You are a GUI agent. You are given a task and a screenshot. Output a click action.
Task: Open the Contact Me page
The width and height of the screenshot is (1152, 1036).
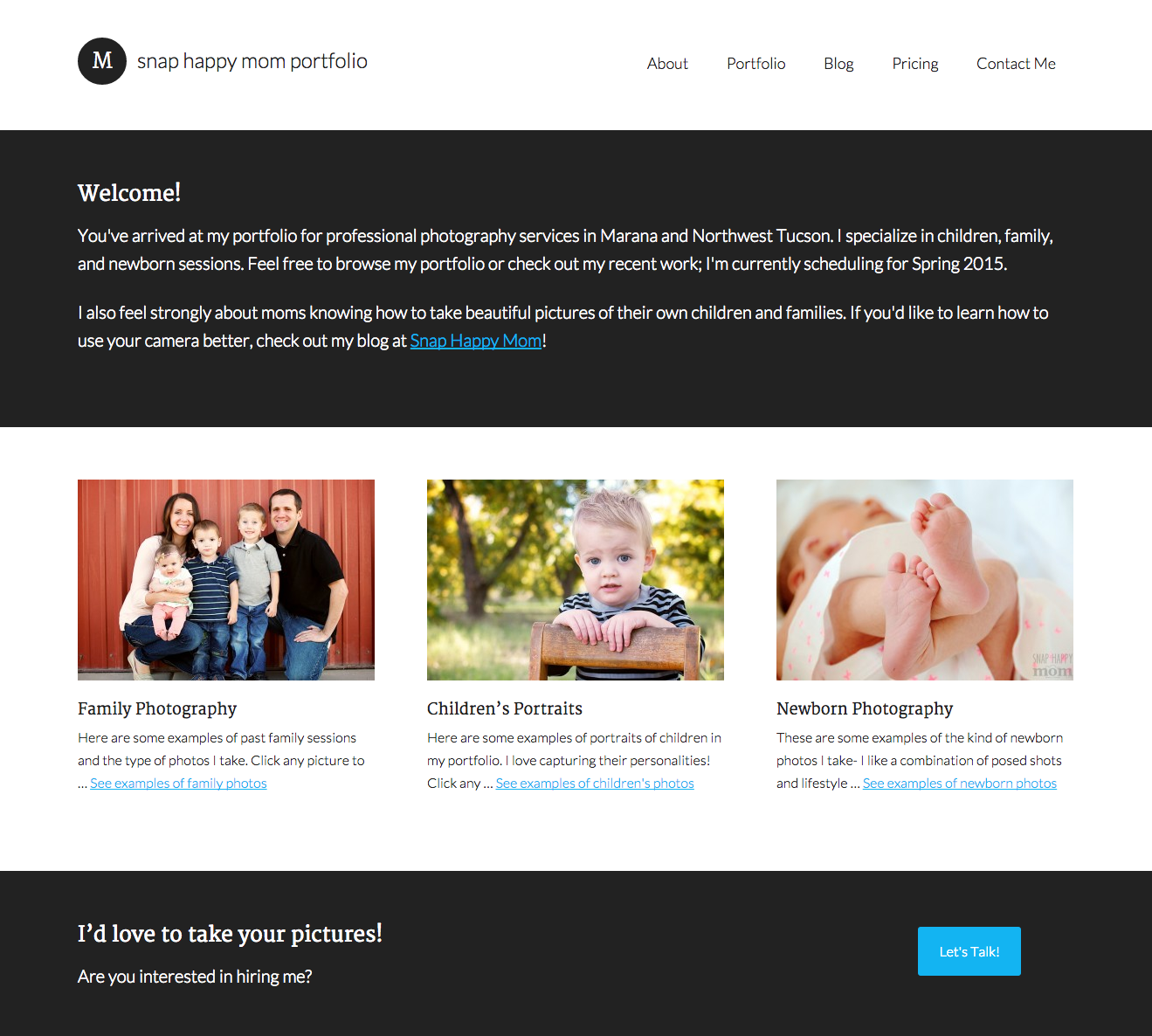tap(1016, 64)
